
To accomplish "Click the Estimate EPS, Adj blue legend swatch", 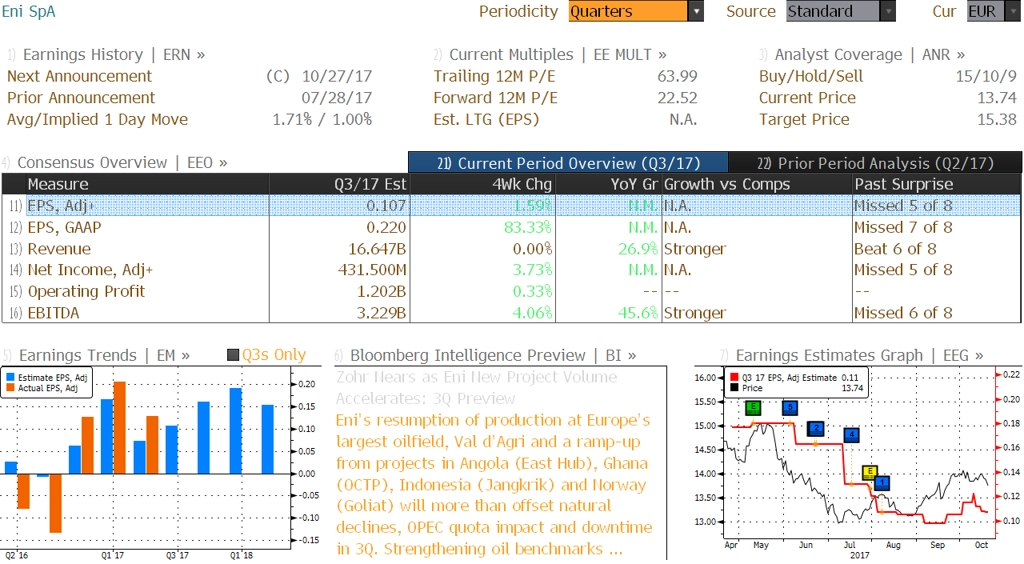I will coord(10,377).
